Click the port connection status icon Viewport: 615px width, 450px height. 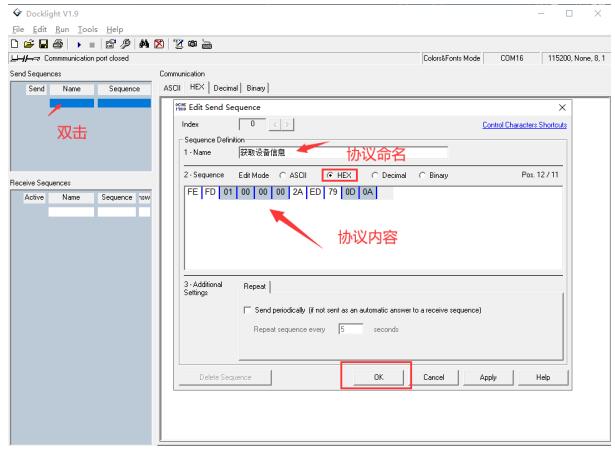pos(25,58)
